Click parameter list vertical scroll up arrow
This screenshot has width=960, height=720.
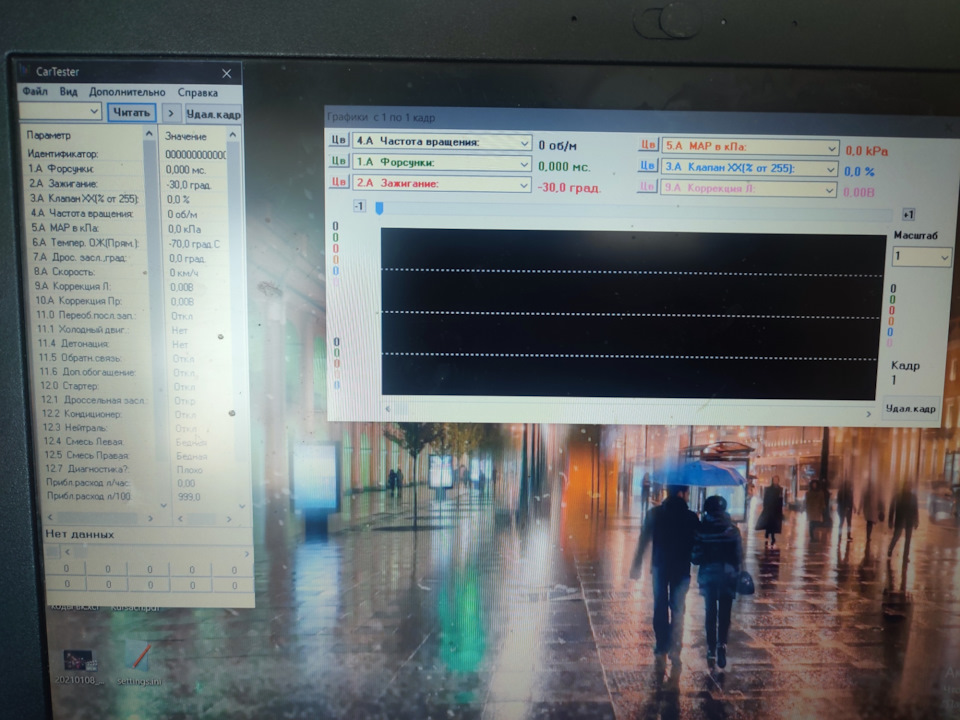coord(149,133)
